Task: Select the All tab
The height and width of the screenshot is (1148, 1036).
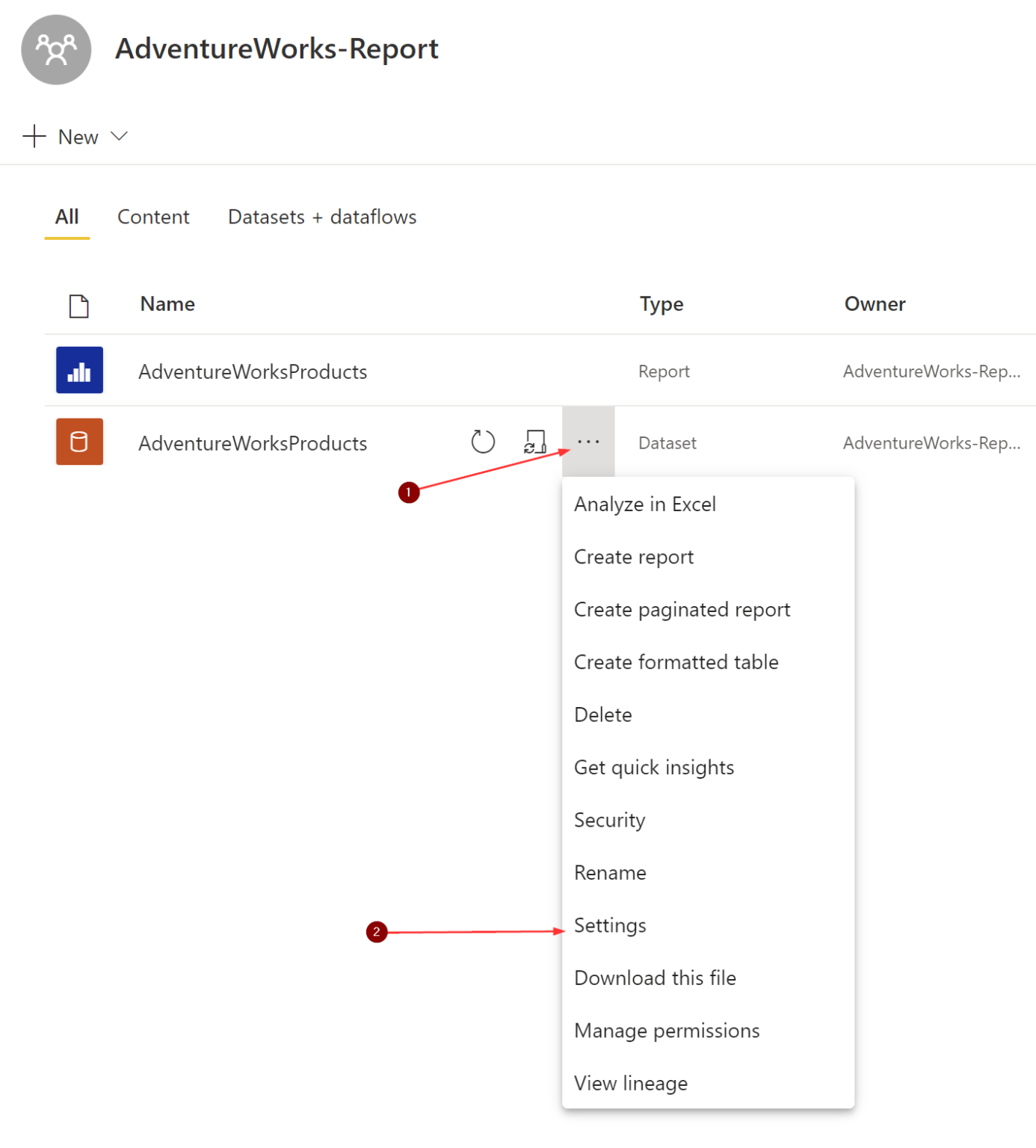Action: 67,217
